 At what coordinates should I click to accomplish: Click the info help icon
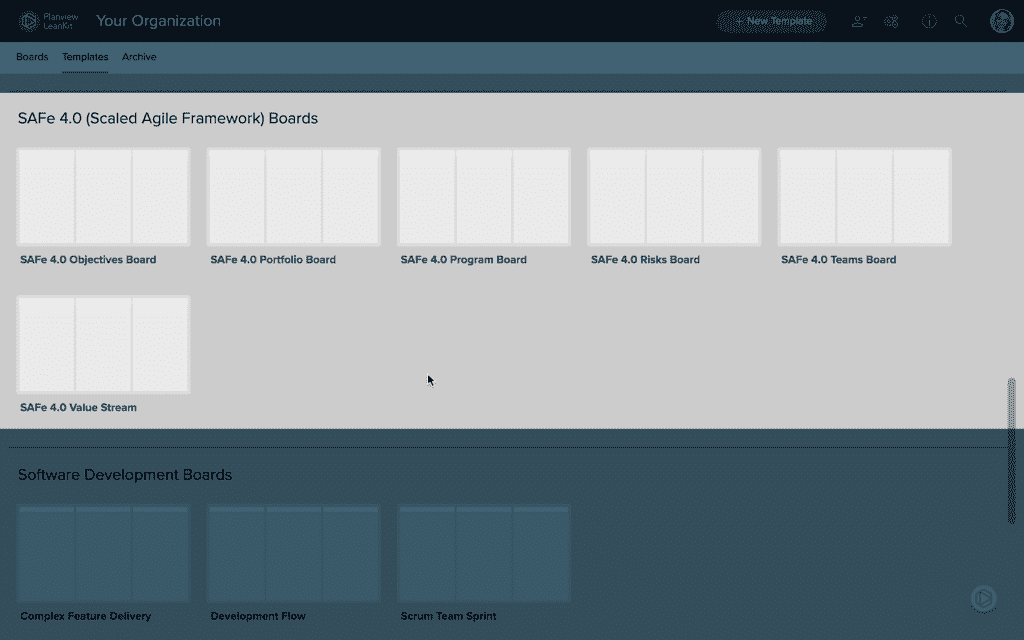tap(929, 22)
